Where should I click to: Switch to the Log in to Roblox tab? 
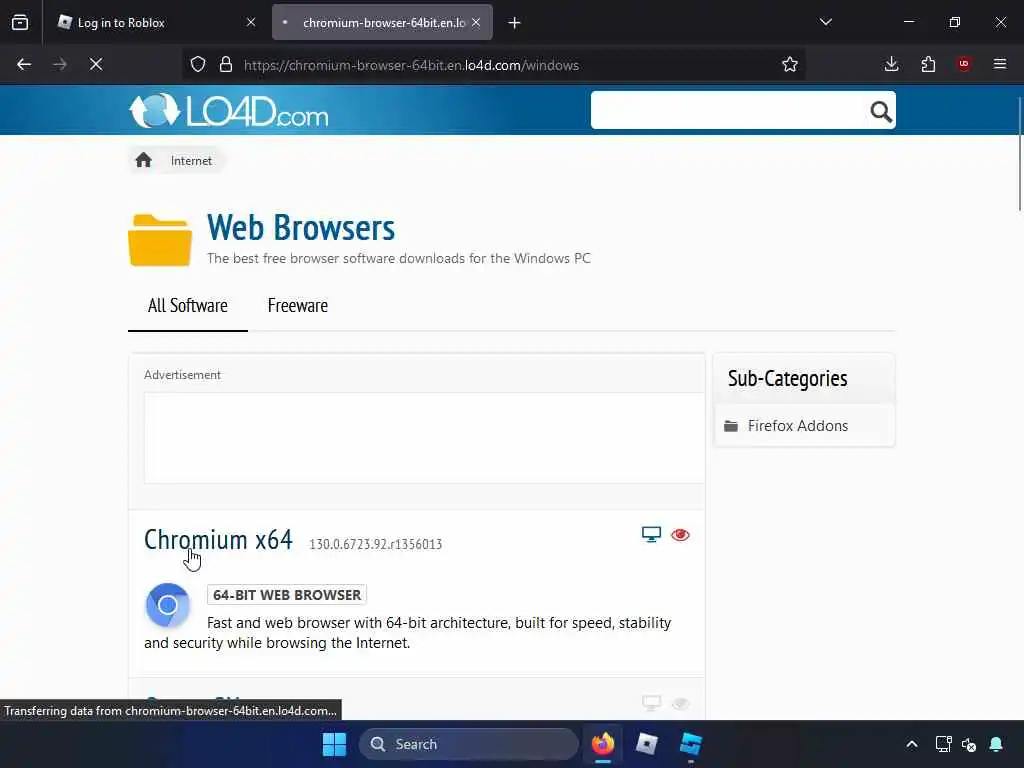click(157, 22)
